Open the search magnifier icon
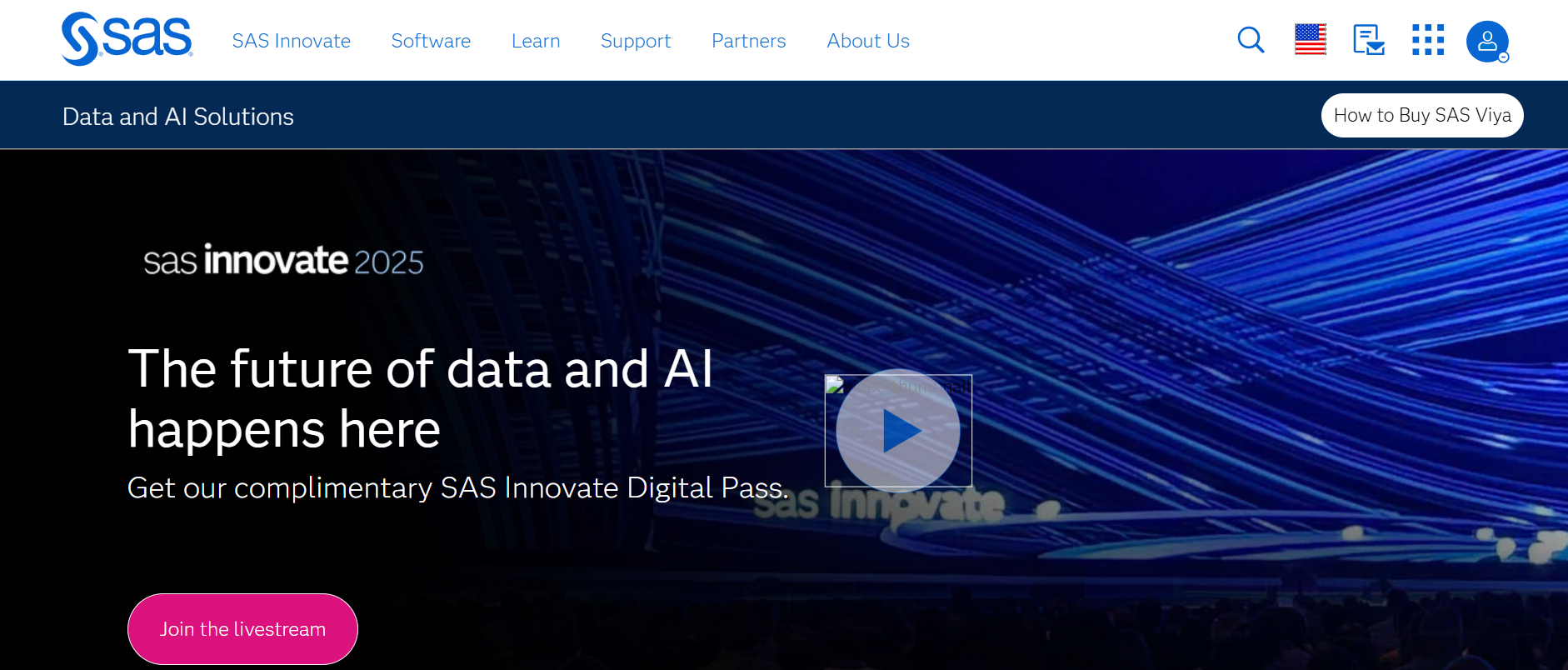1568x670 pixels. tap(1251, 40)
